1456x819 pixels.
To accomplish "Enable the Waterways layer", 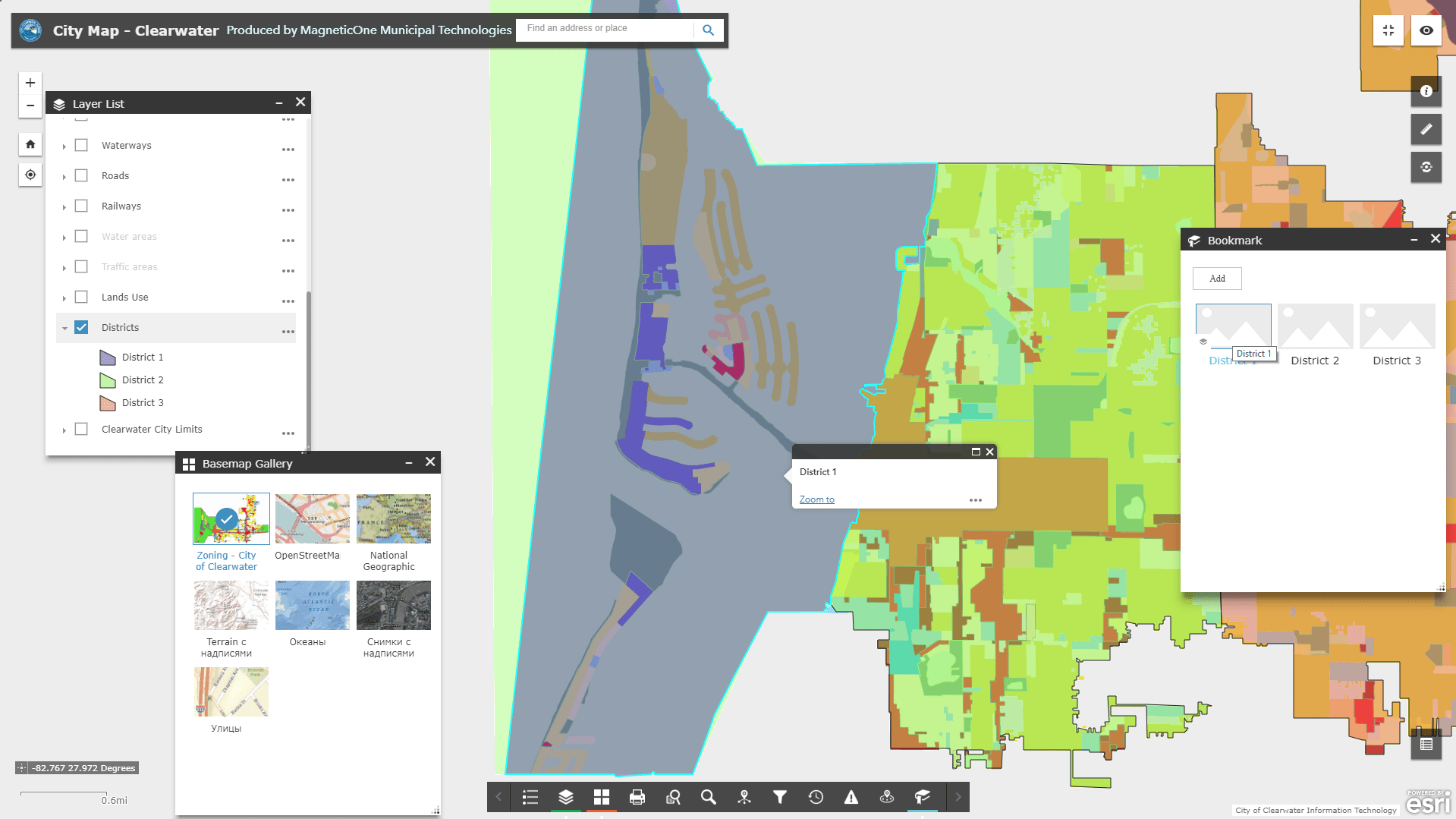I will (81, 144).
